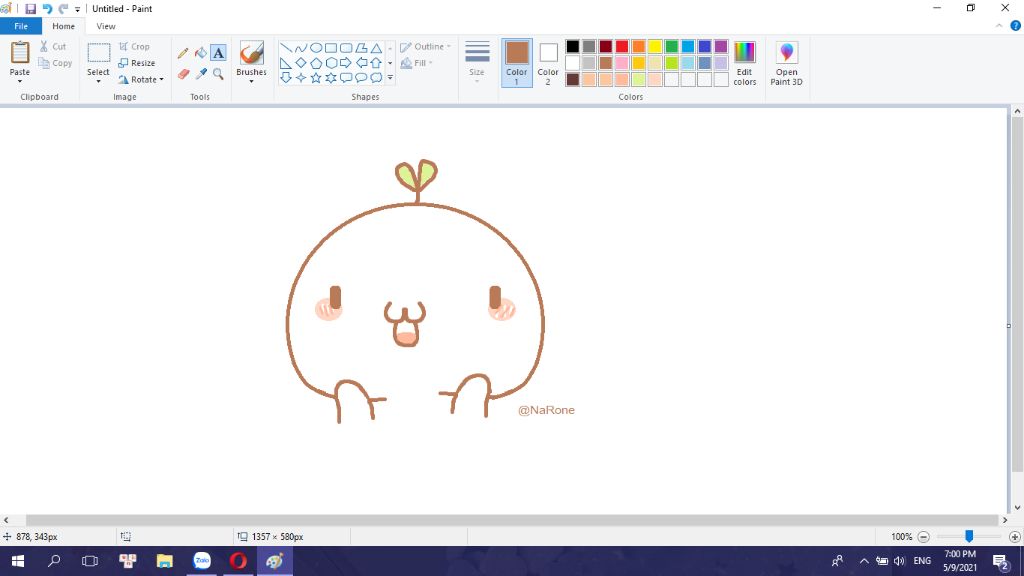1024x576 pixels.
Task: Choose the Rounded rectangle shape
Action: point(345,48)
